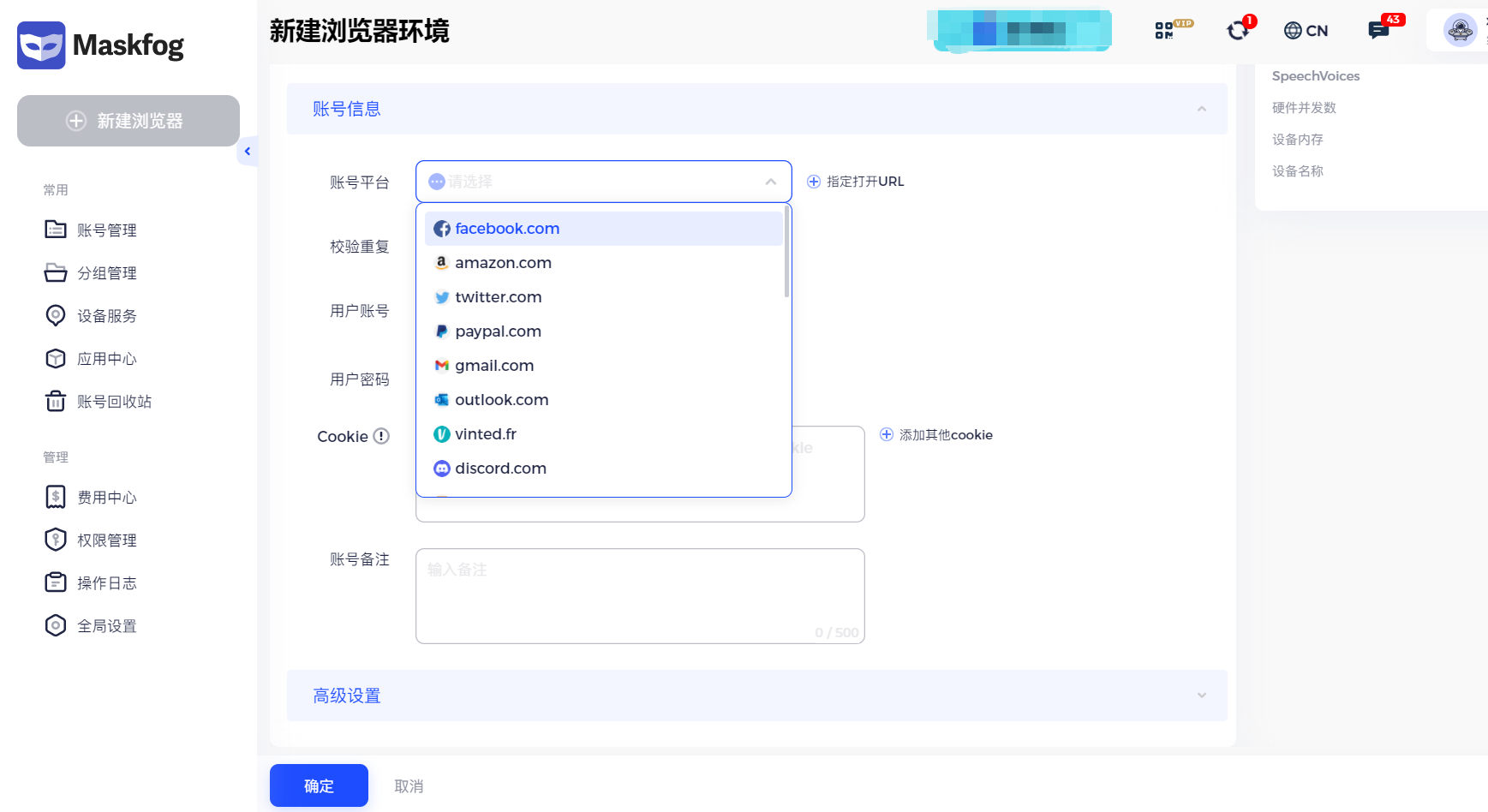Click the PayPal logo icon
The width and height of the screenshot is (1488, 812).
[x=442, y=331]
